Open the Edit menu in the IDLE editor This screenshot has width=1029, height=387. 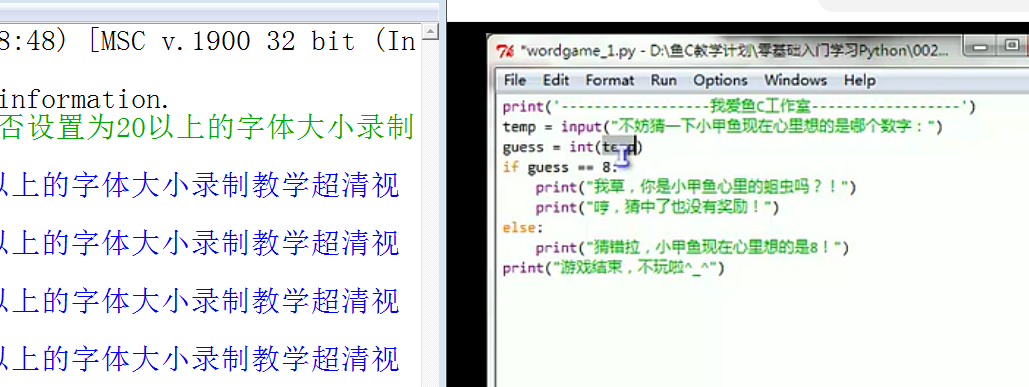(x=555, y=80)
